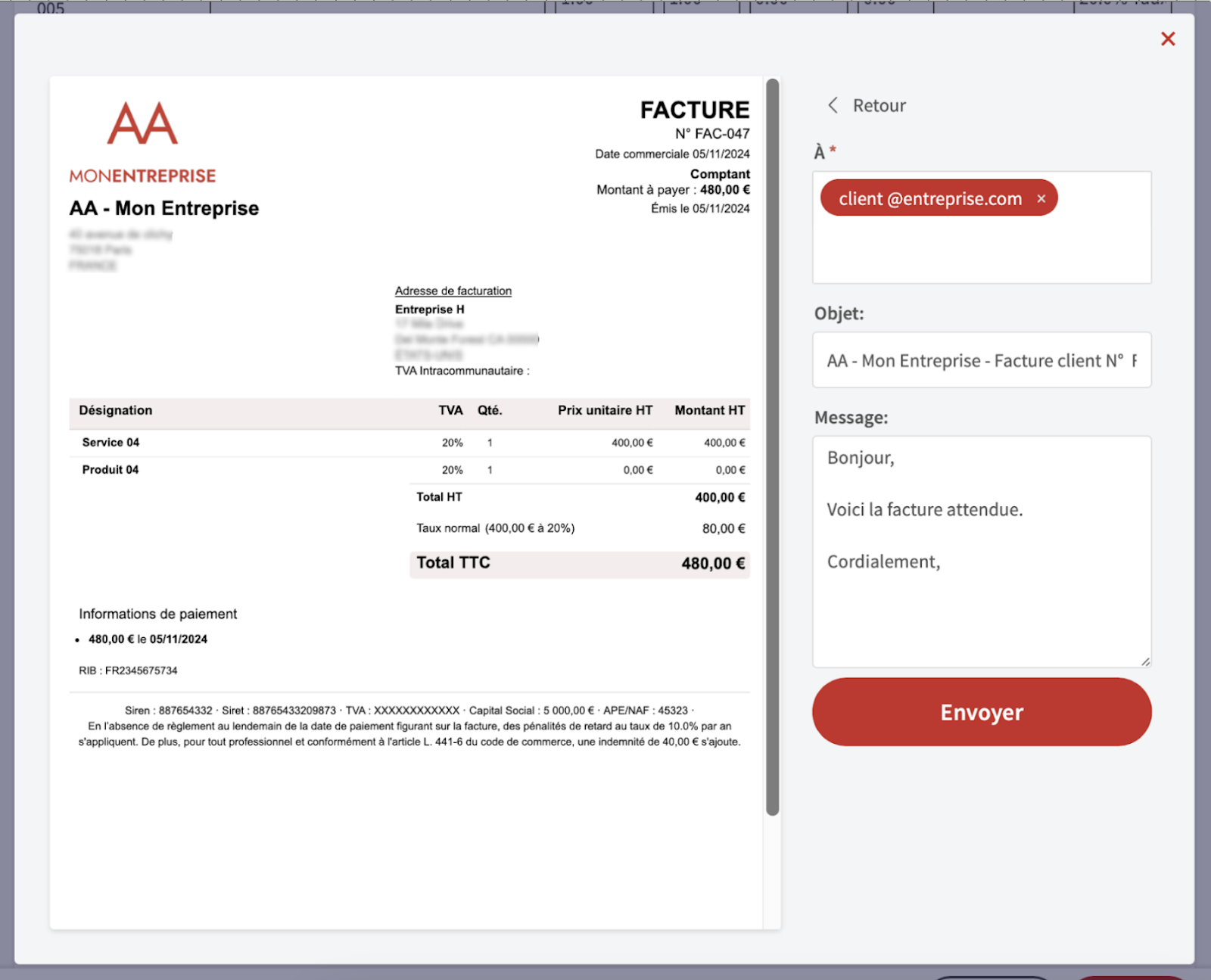
Task: Click the RIB : FR2345675734 line
Action: point(128,670)
